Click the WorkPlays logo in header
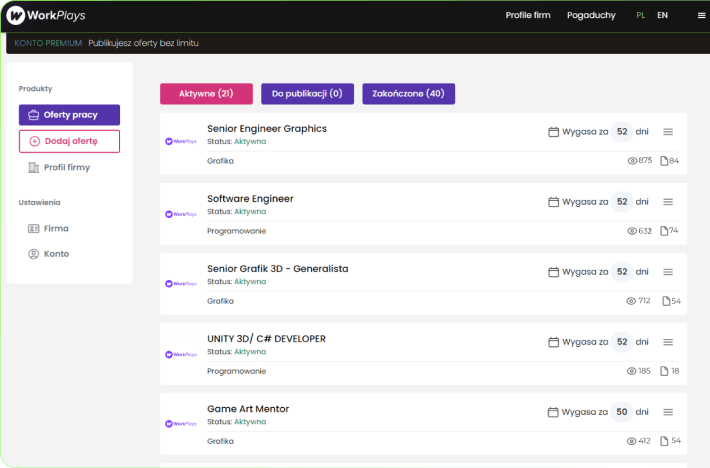This screenshot has width=710, height=468. pos(46,15)
